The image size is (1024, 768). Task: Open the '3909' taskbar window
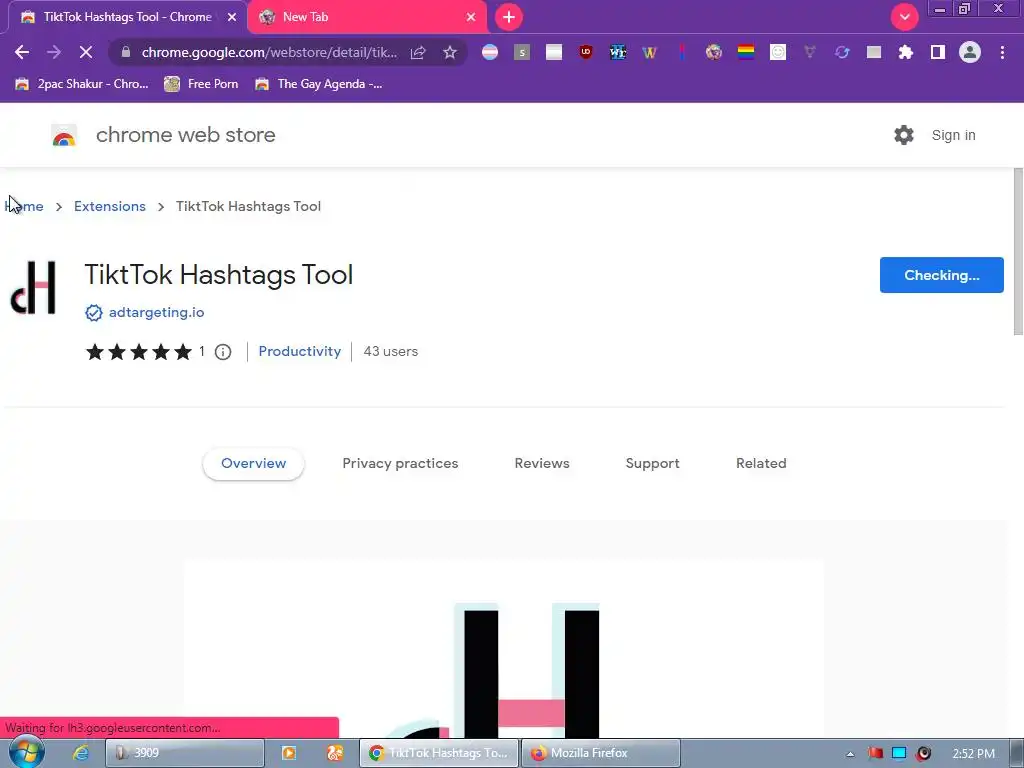[185, 754]
